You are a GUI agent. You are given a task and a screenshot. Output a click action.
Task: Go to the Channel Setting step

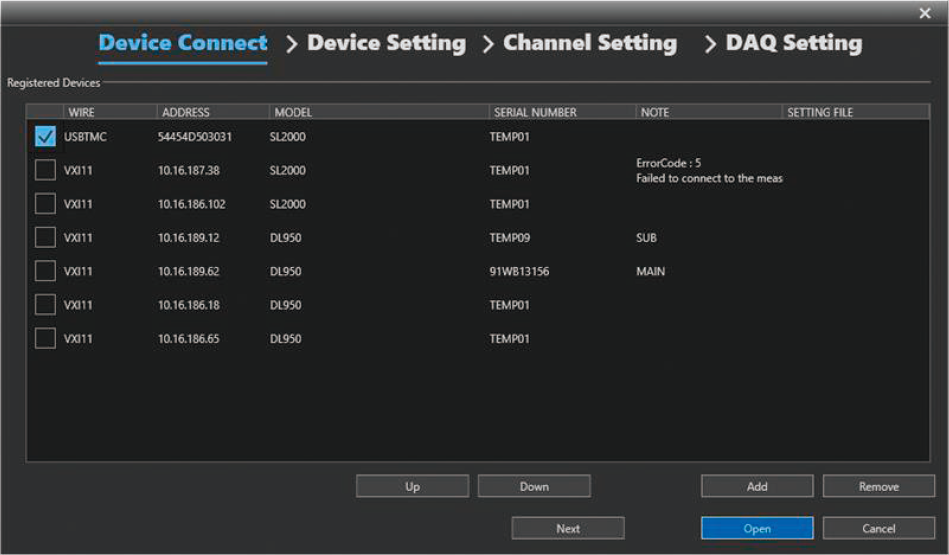[589, 43]
